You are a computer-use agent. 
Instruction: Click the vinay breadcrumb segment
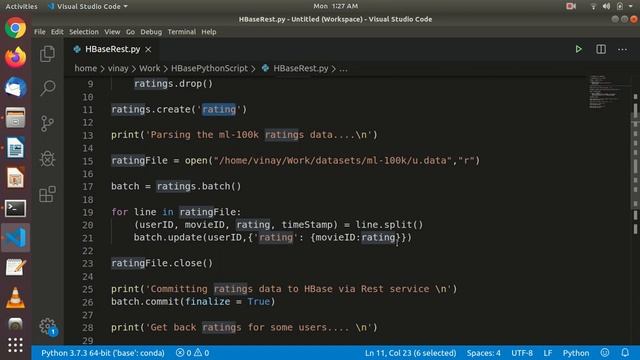(118, 69)
